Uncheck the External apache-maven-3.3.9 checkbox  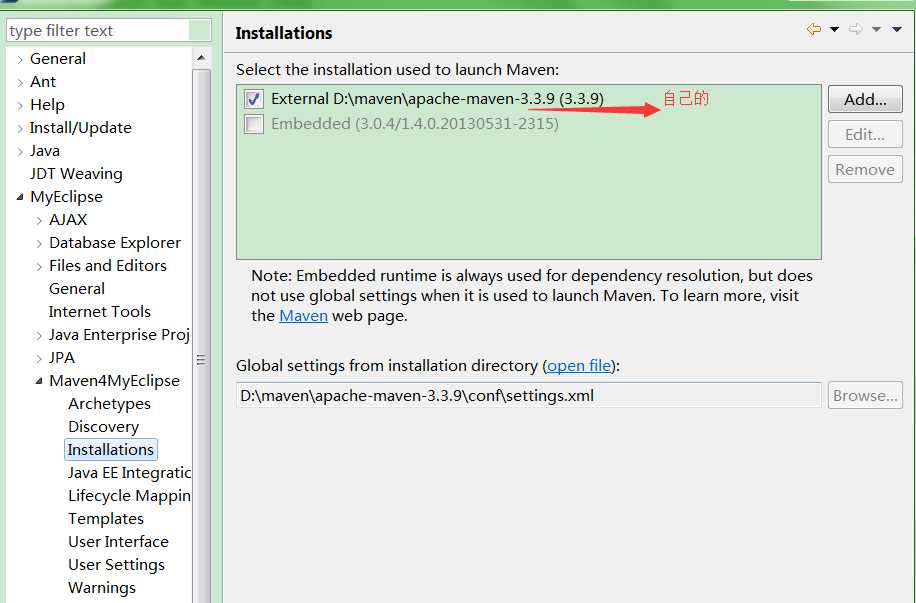click(254, 99)
